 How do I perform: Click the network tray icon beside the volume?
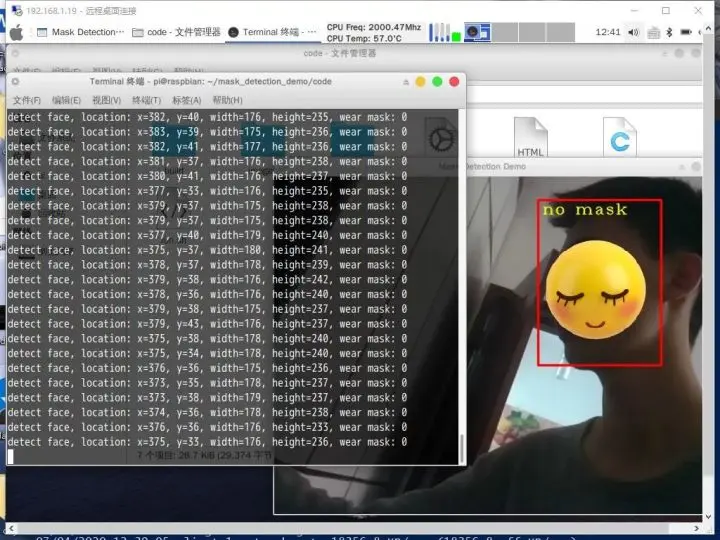click(653, 33)
